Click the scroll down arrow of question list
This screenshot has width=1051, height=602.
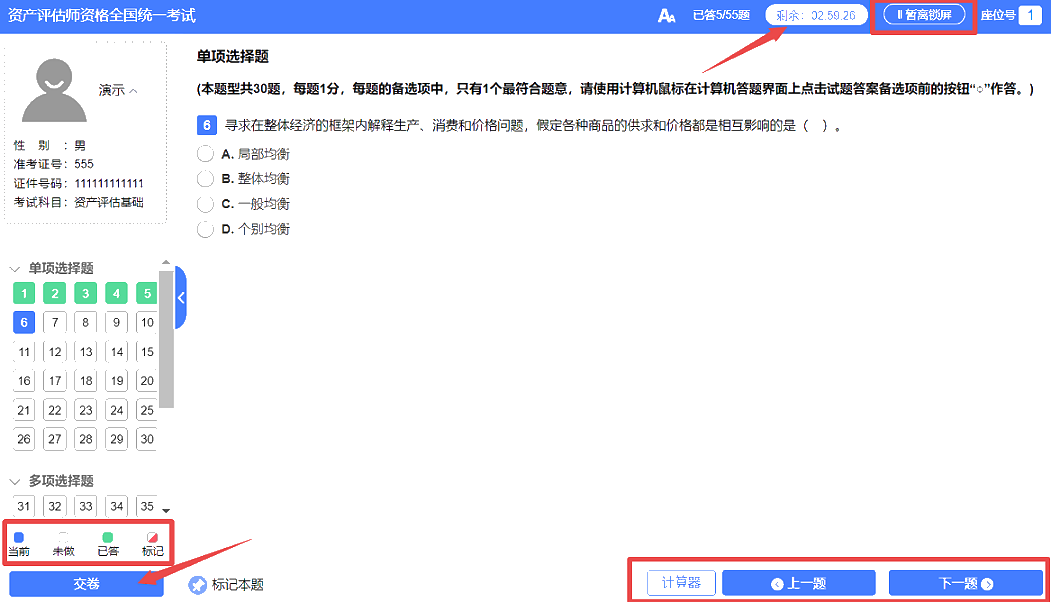(x=166, y=510)
